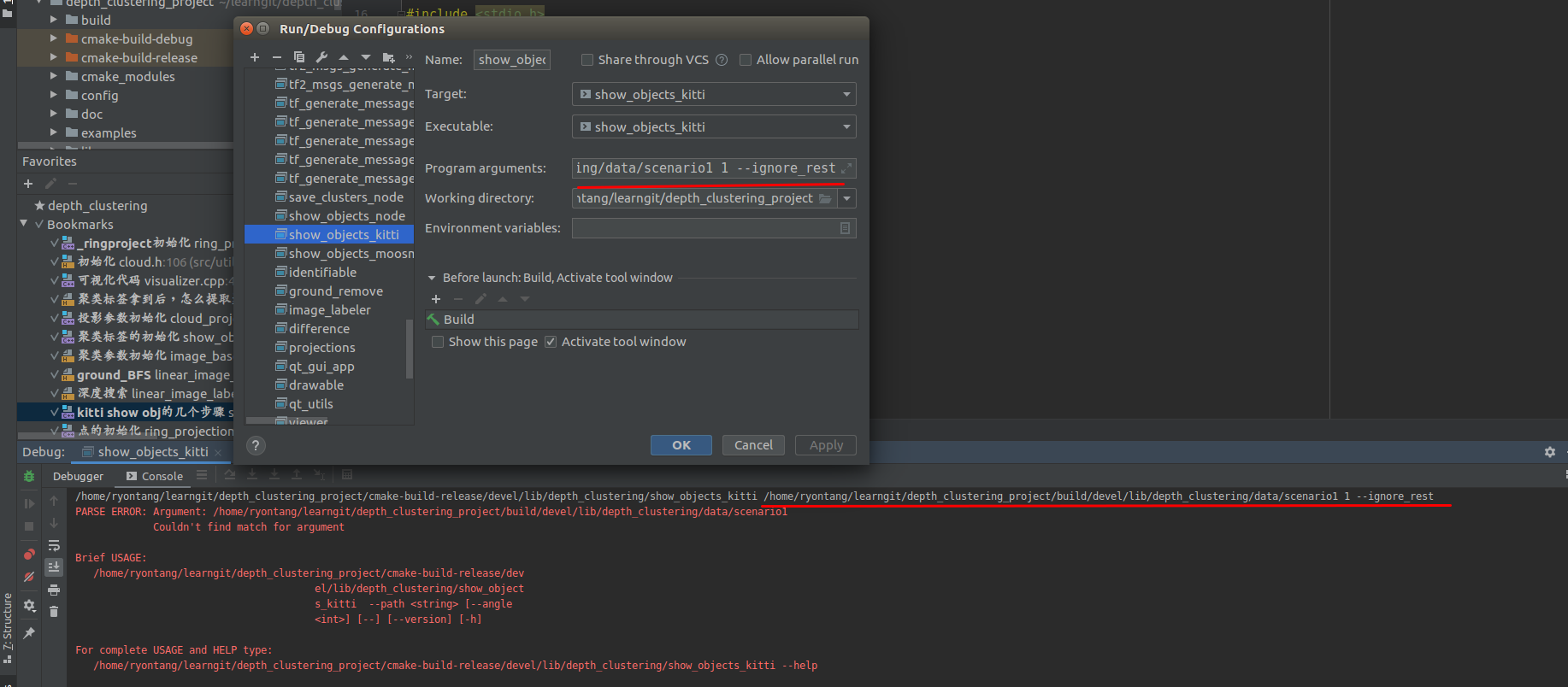Viewport: 1568px width, 687px height.
Task: Resume program in debug panel
Action: click(x=29, y=503)
